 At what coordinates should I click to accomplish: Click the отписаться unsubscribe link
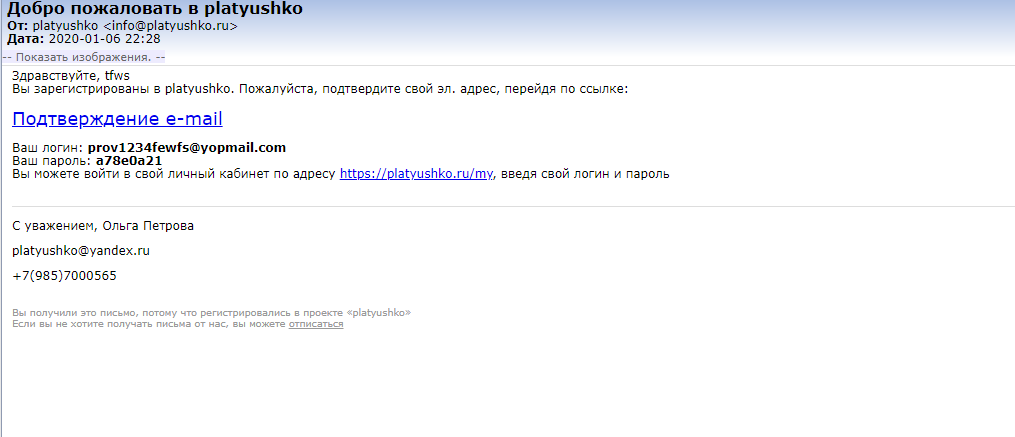pyautogui.click(x=316, y=324)
